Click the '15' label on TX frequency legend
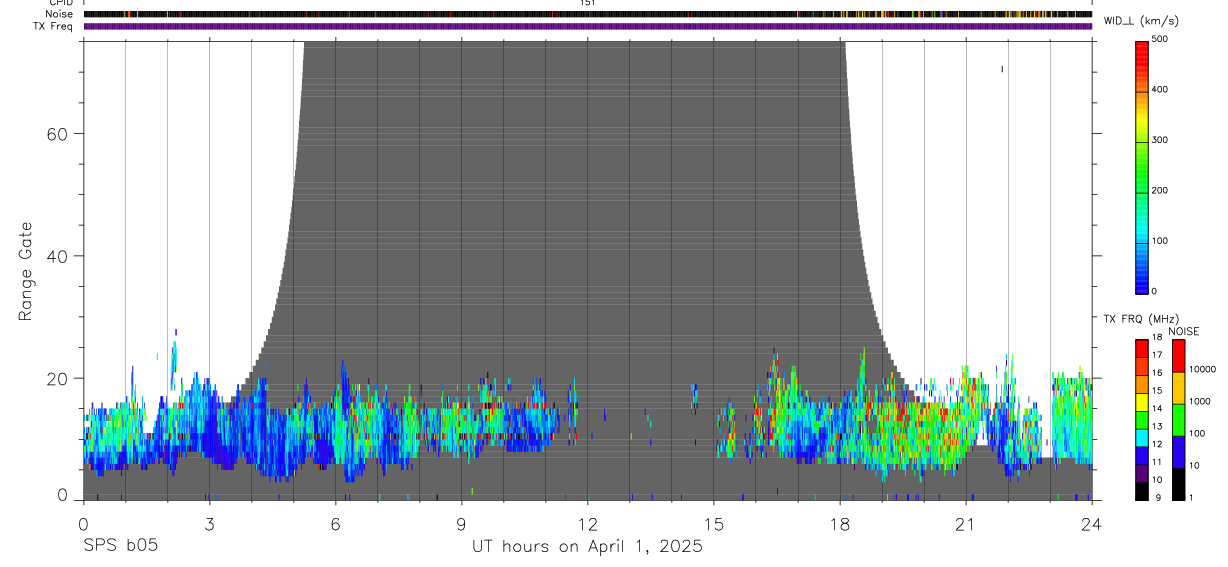This screenshot has height=567, width=1228. (1157, 392)
